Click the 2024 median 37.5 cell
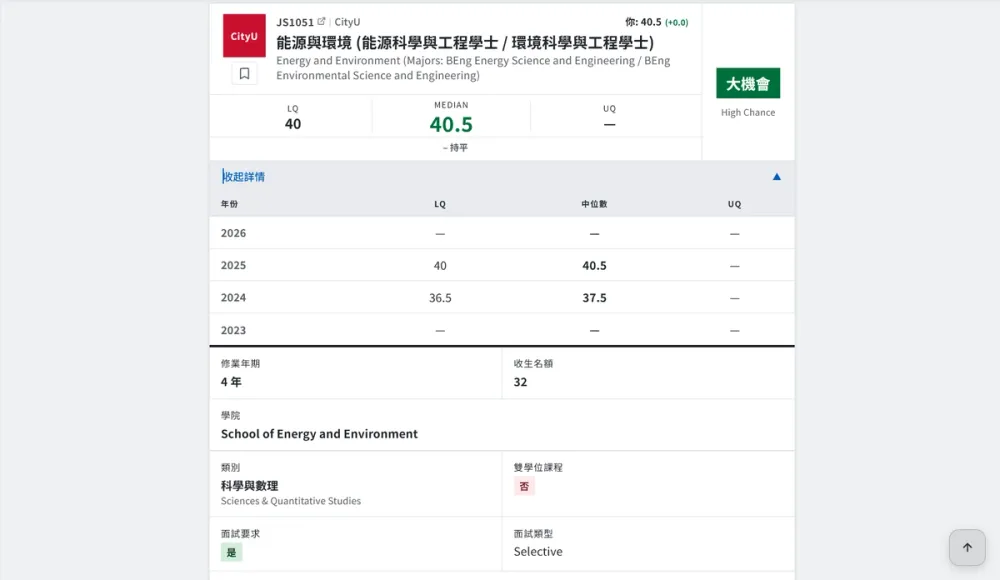 point(594,298)
